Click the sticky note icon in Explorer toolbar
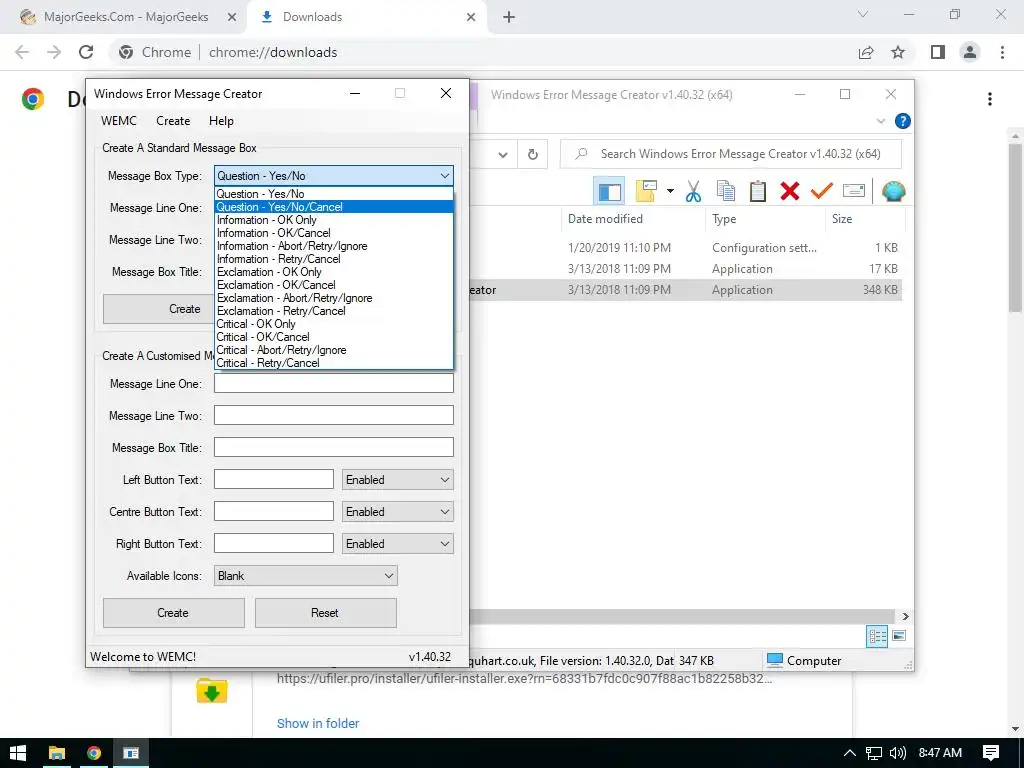 click(646, 191)
